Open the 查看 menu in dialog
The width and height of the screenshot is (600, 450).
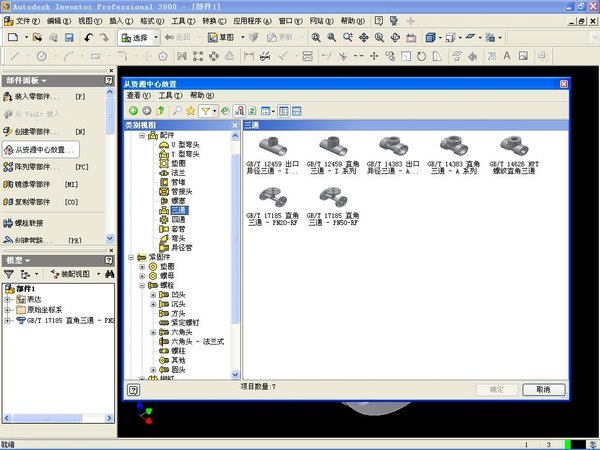[x=139, y=95]
